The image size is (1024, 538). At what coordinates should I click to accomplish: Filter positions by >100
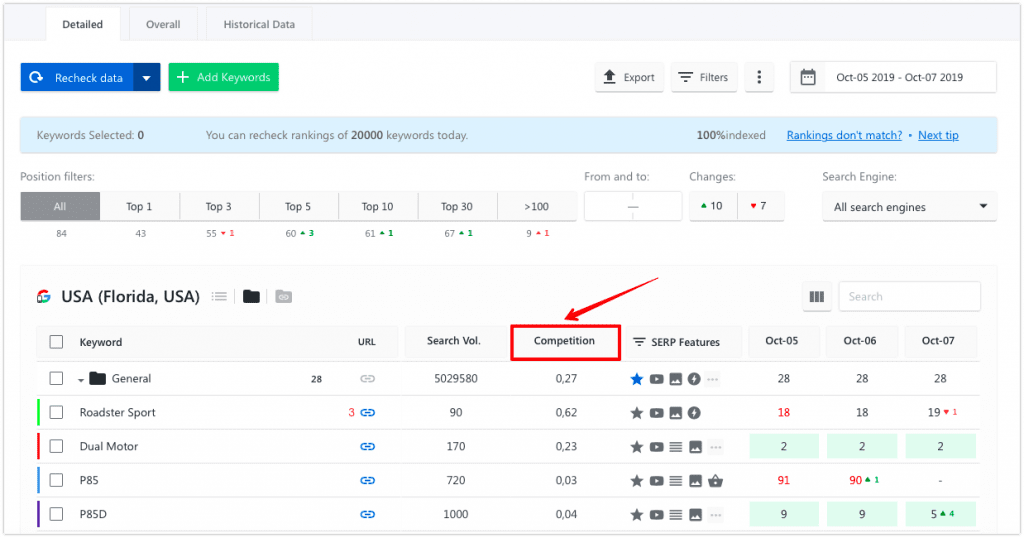[x=536, y=206]
